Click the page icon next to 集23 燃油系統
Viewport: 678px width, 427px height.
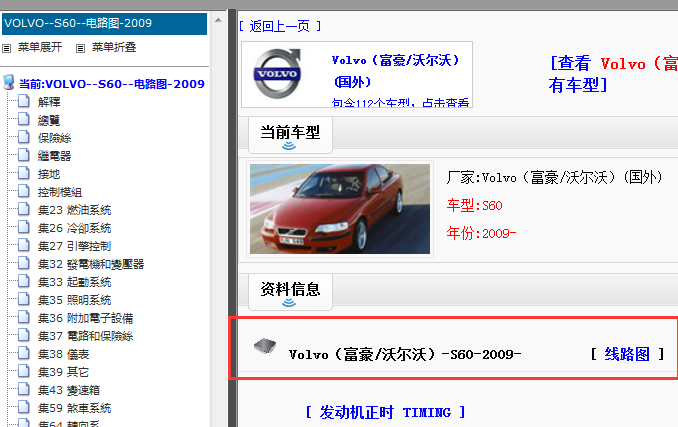coord(24,209)
